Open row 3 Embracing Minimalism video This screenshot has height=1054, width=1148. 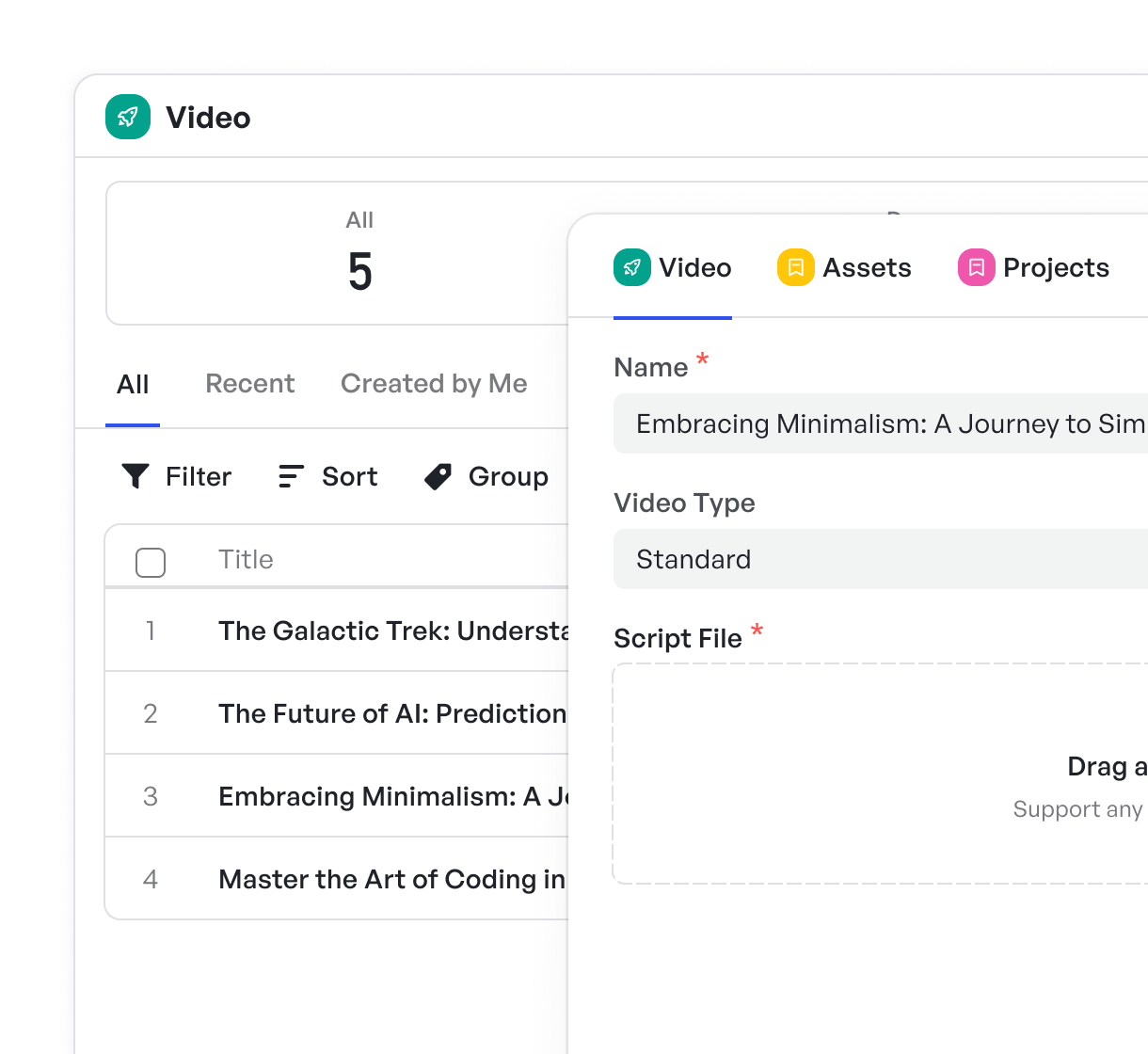[x=337, y=796]
